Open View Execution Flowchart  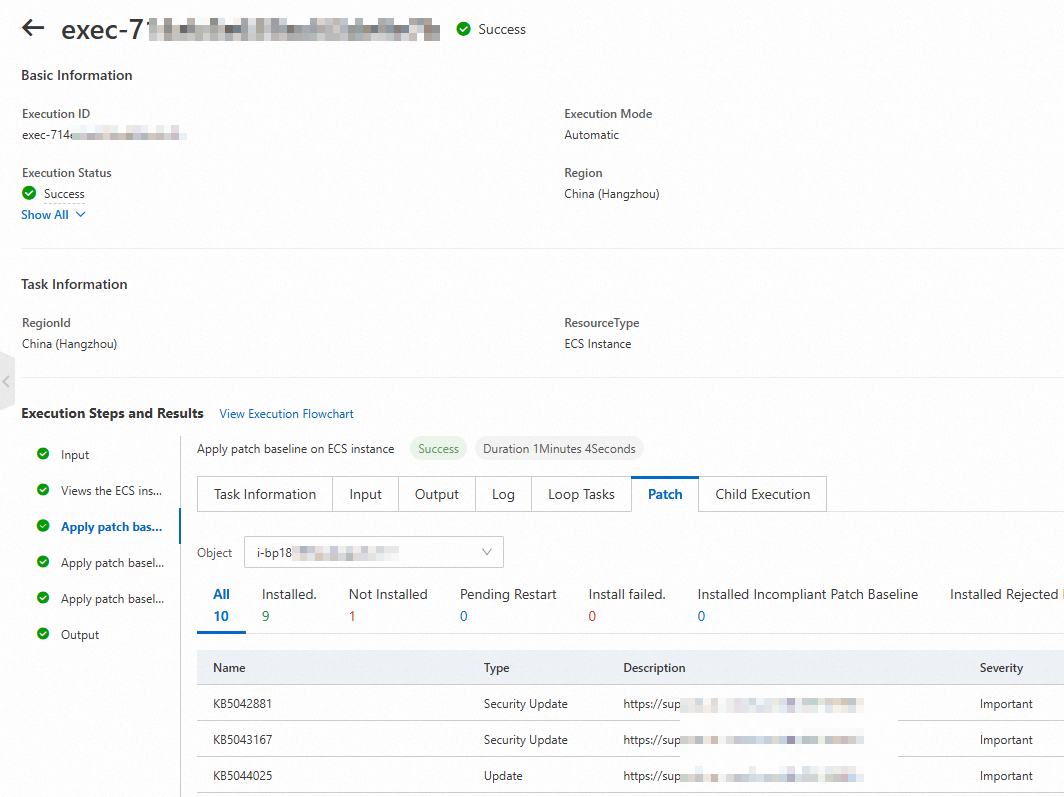[x=286, y=413]
